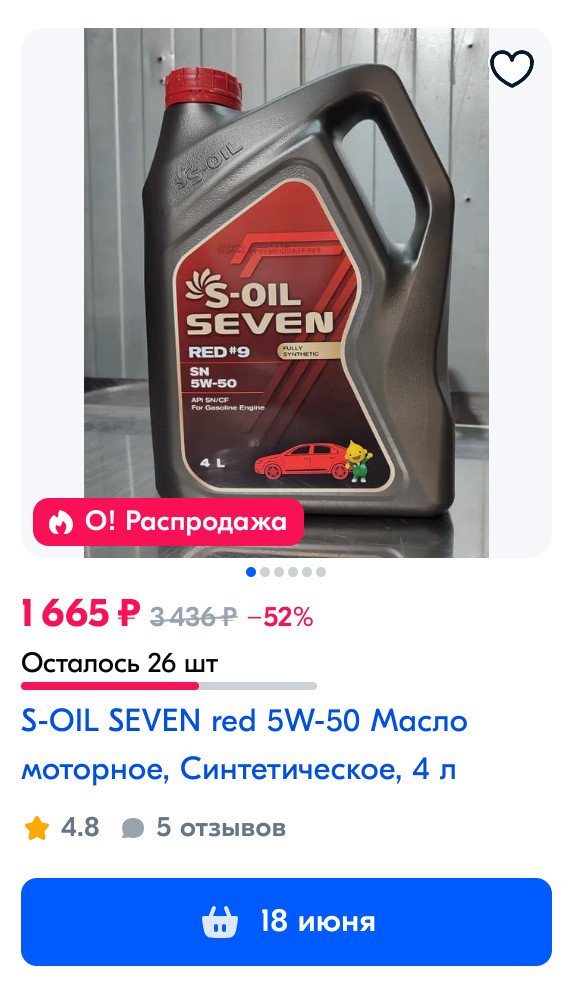Go to the last image carousel dot

(321, 572)
